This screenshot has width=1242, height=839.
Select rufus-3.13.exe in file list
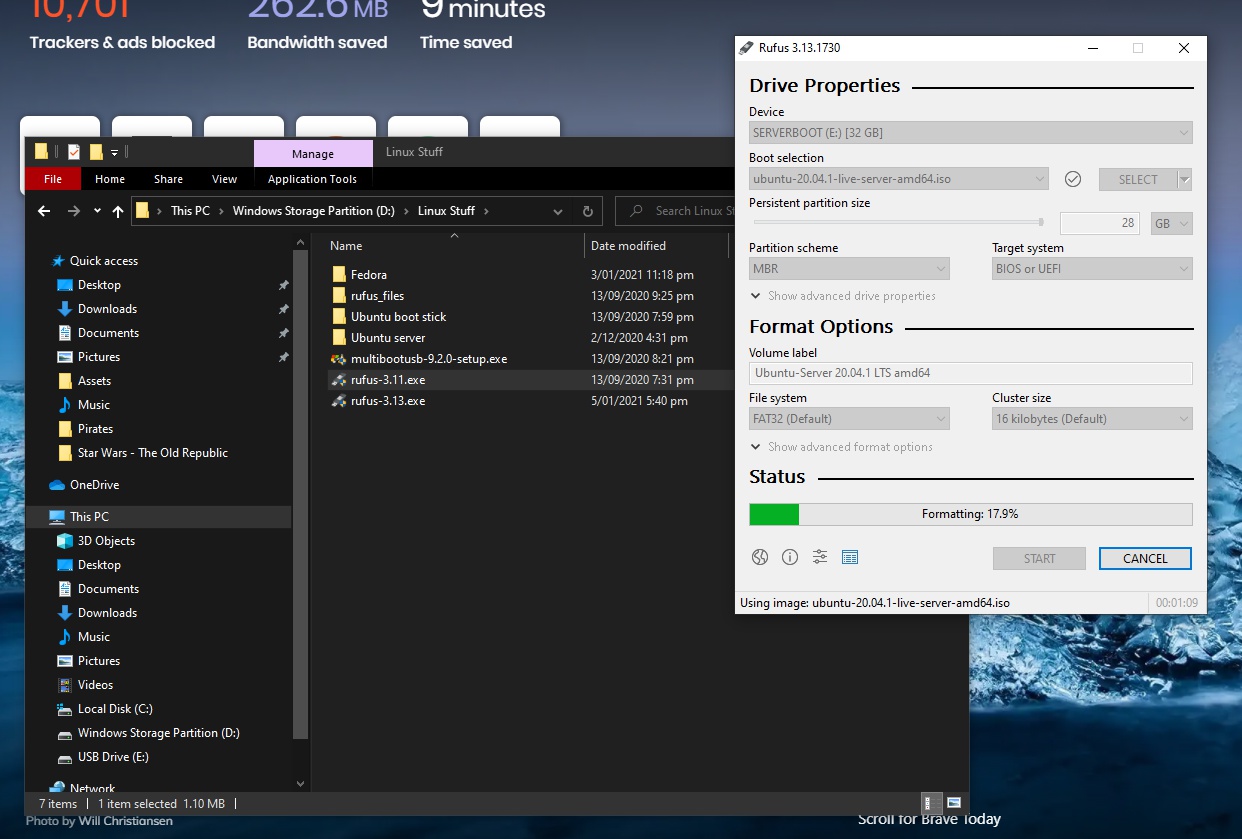coord(388,401)
